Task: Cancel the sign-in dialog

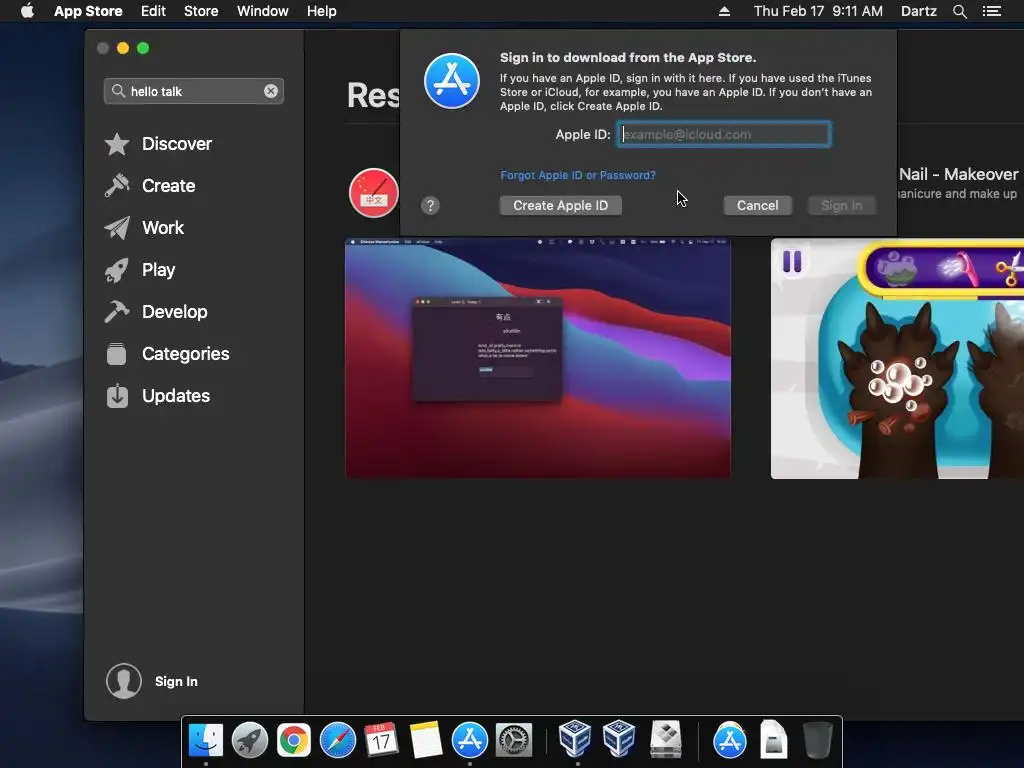Action: (x=758, y=206)
